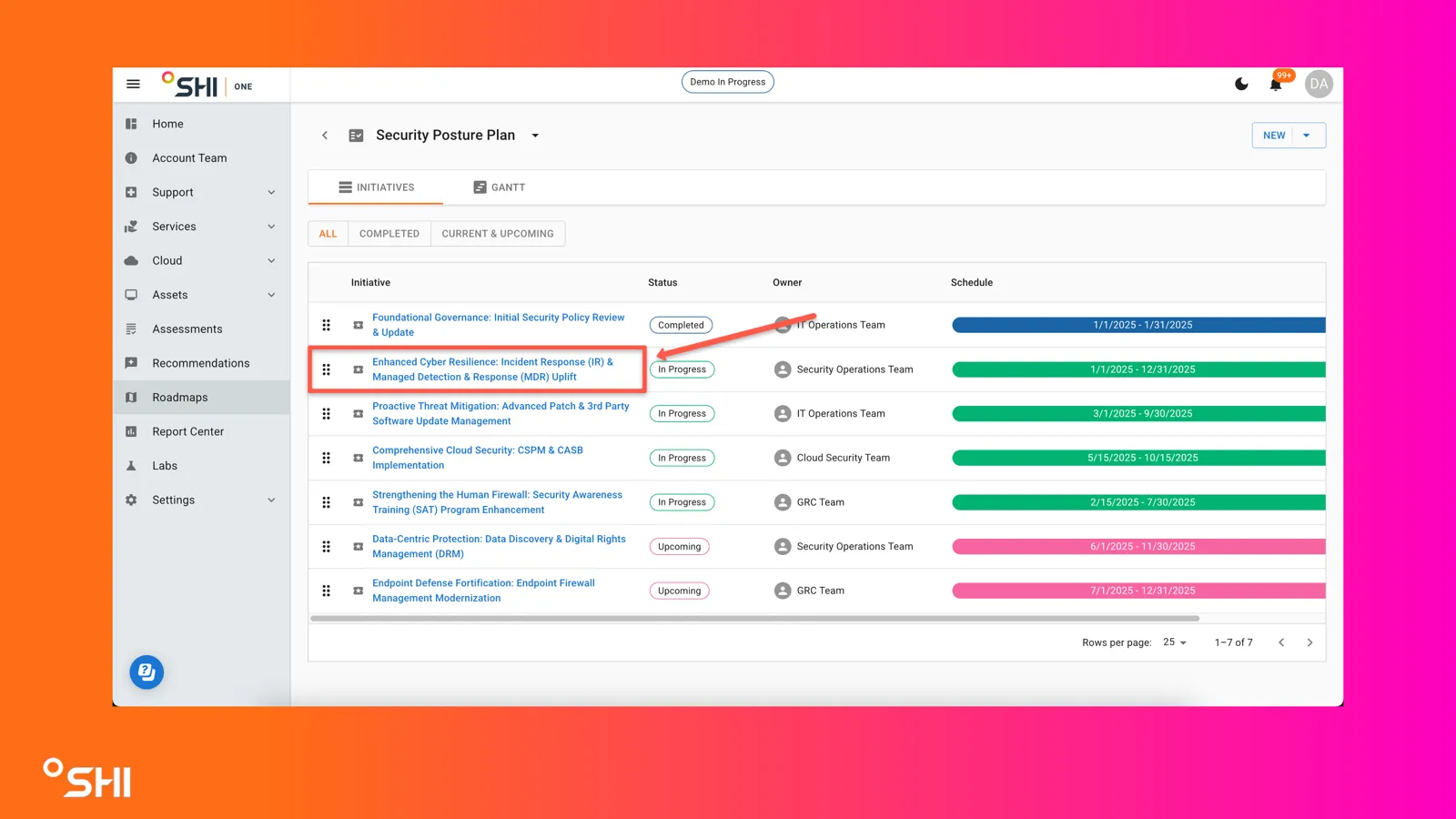
Task: Open the hamburger navigation menu
Action: coord(133,84)
